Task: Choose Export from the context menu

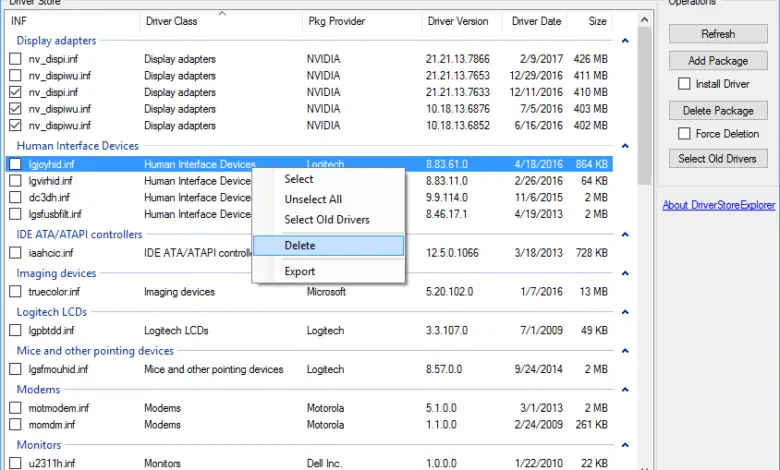Action: 299,271
